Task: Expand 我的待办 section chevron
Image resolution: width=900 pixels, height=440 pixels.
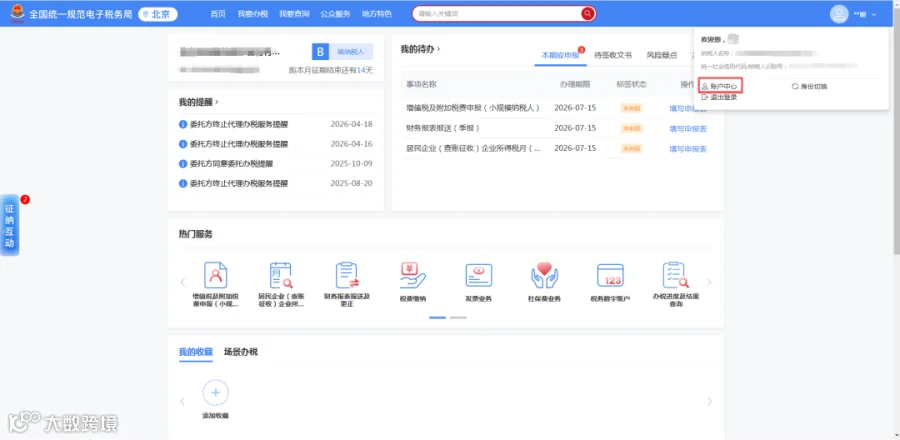Action: coord(439,49)
